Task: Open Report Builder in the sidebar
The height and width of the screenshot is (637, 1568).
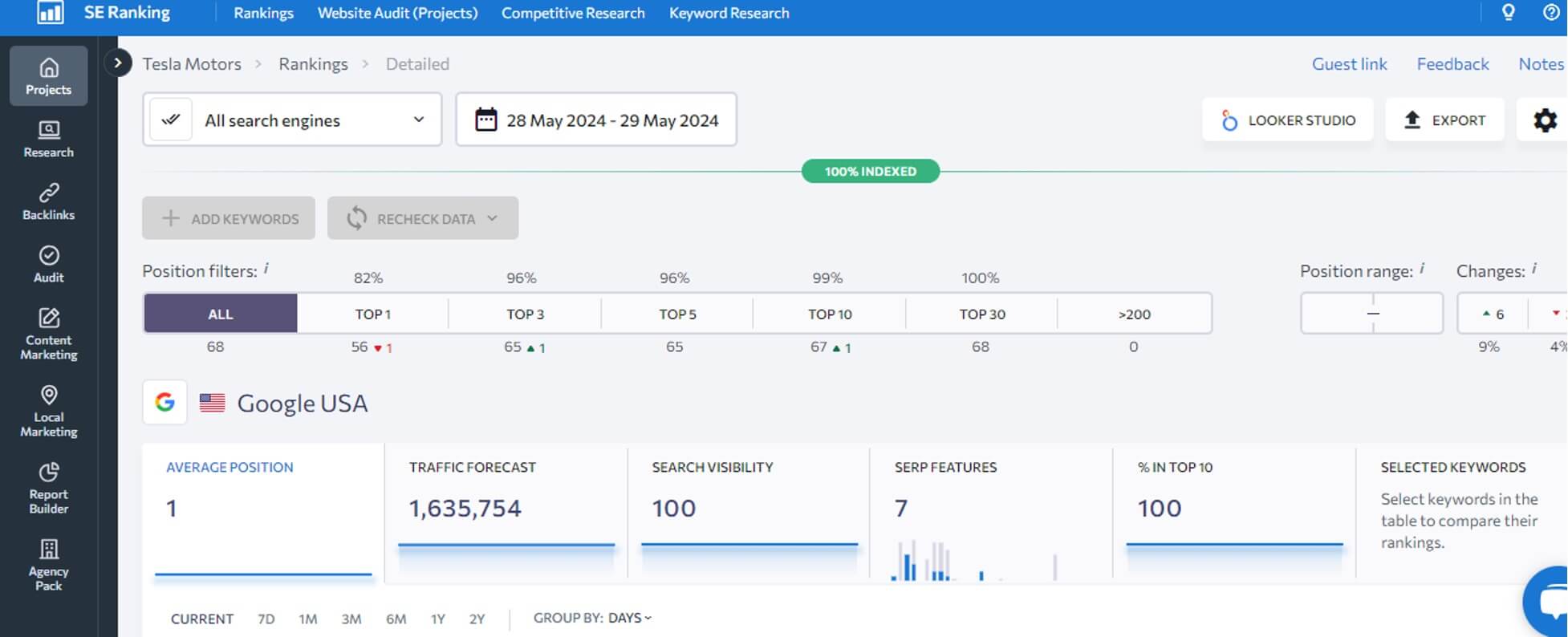Action: pos(49,488)
